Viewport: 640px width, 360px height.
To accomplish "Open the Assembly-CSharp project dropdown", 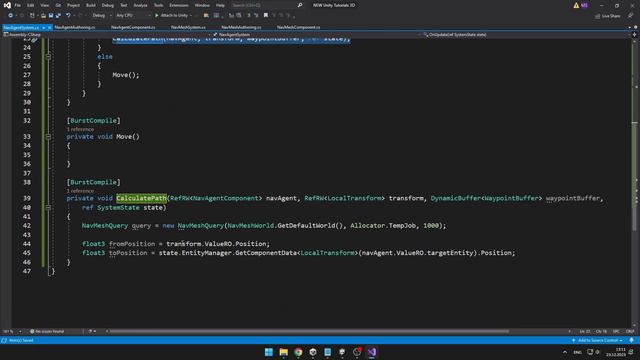I will (x=106, y=35).
